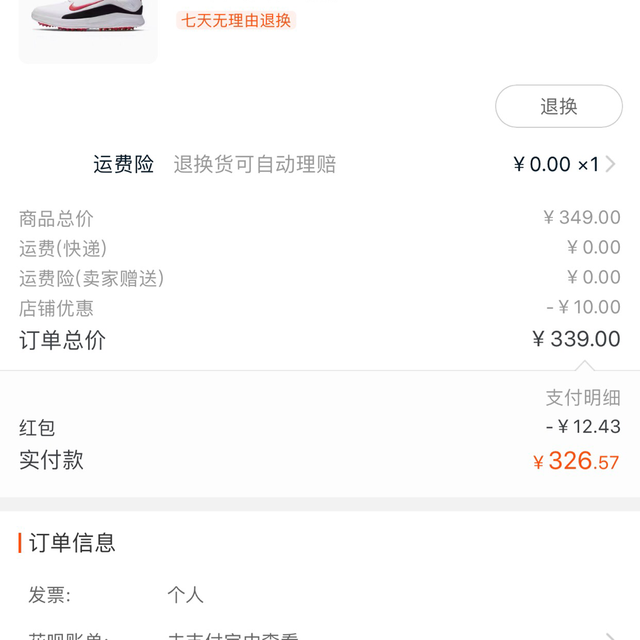Tap the 退换货可自动理赔 description text

254,164
